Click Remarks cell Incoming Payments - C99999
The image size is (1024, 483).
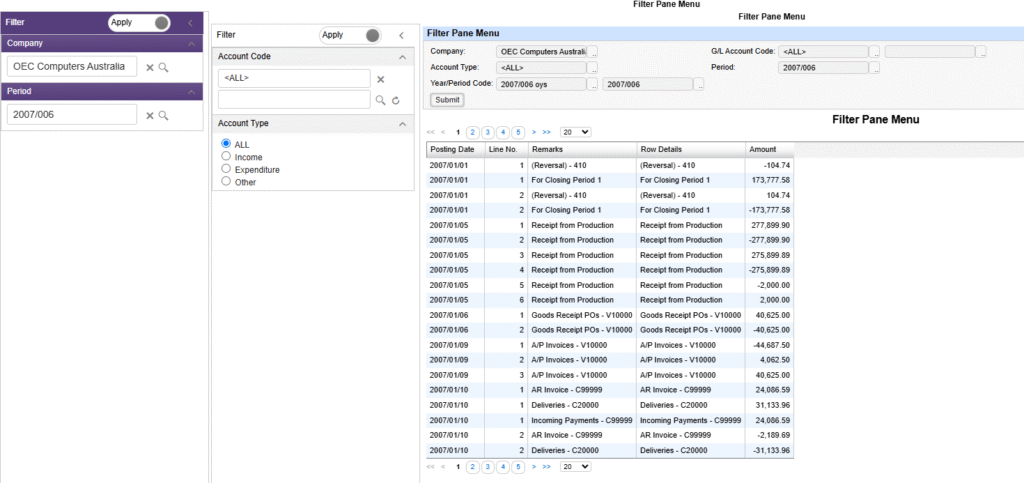coord(582,420)
